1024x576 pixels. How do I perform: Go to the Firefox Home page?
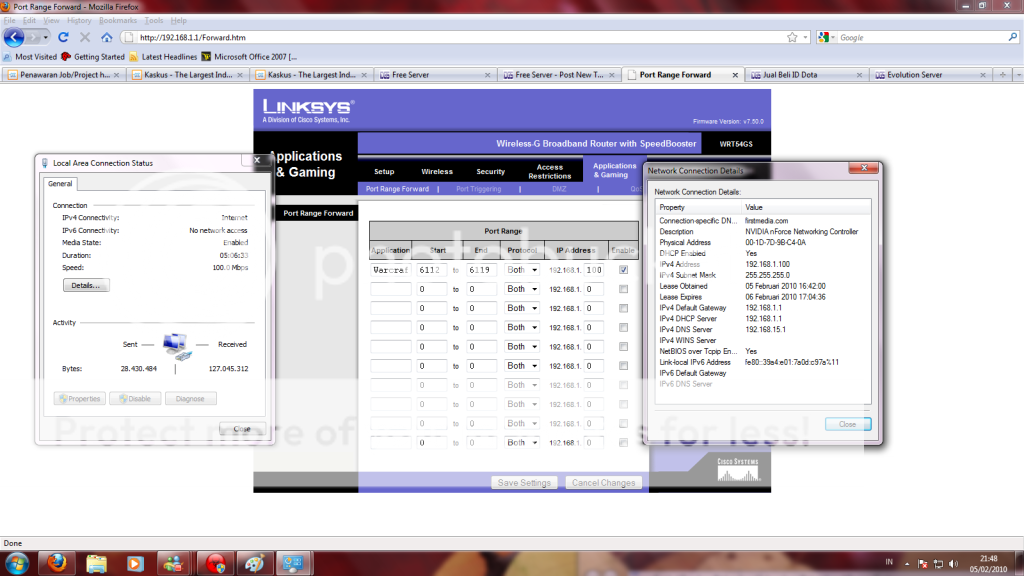tap(106, 37)
